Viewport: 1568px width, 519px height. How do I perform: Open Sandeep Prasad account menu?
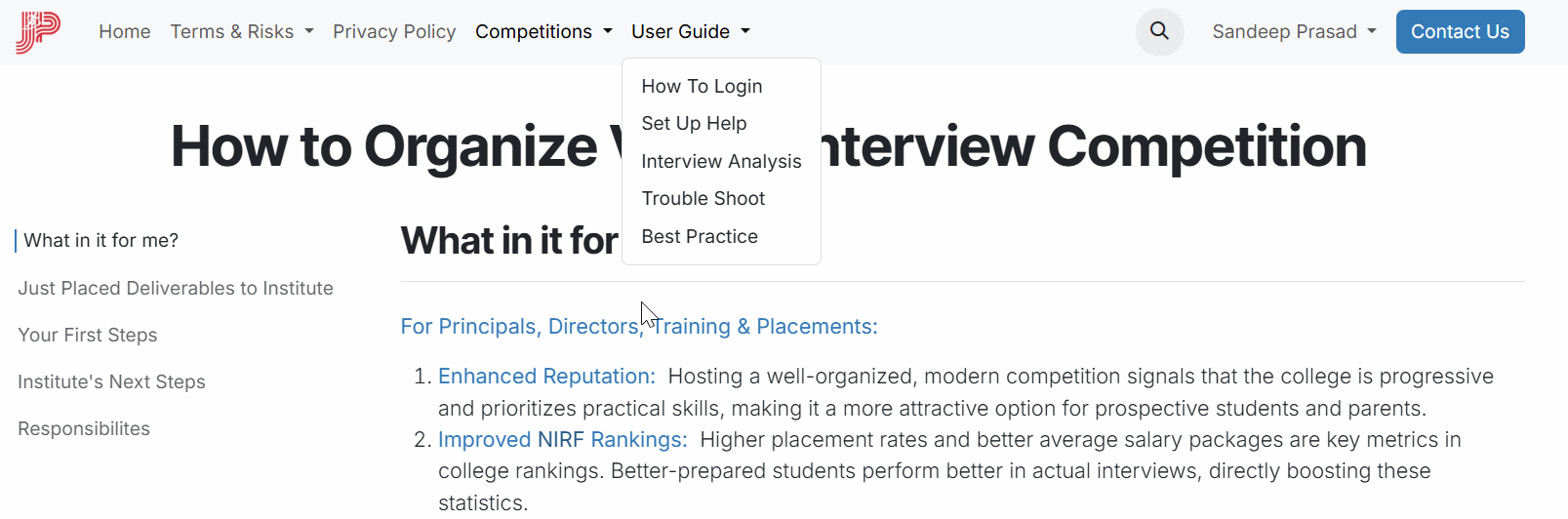pyautogui.click(x=1294, y=32)
